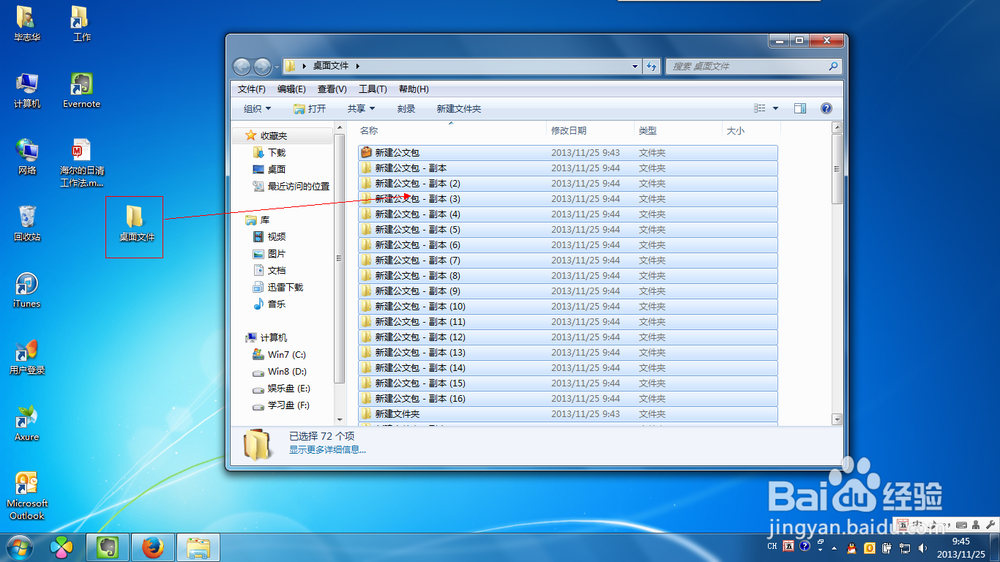Click the file list scroll down arrow
This screenshot has height=562, width=1000.
point(837,419)
